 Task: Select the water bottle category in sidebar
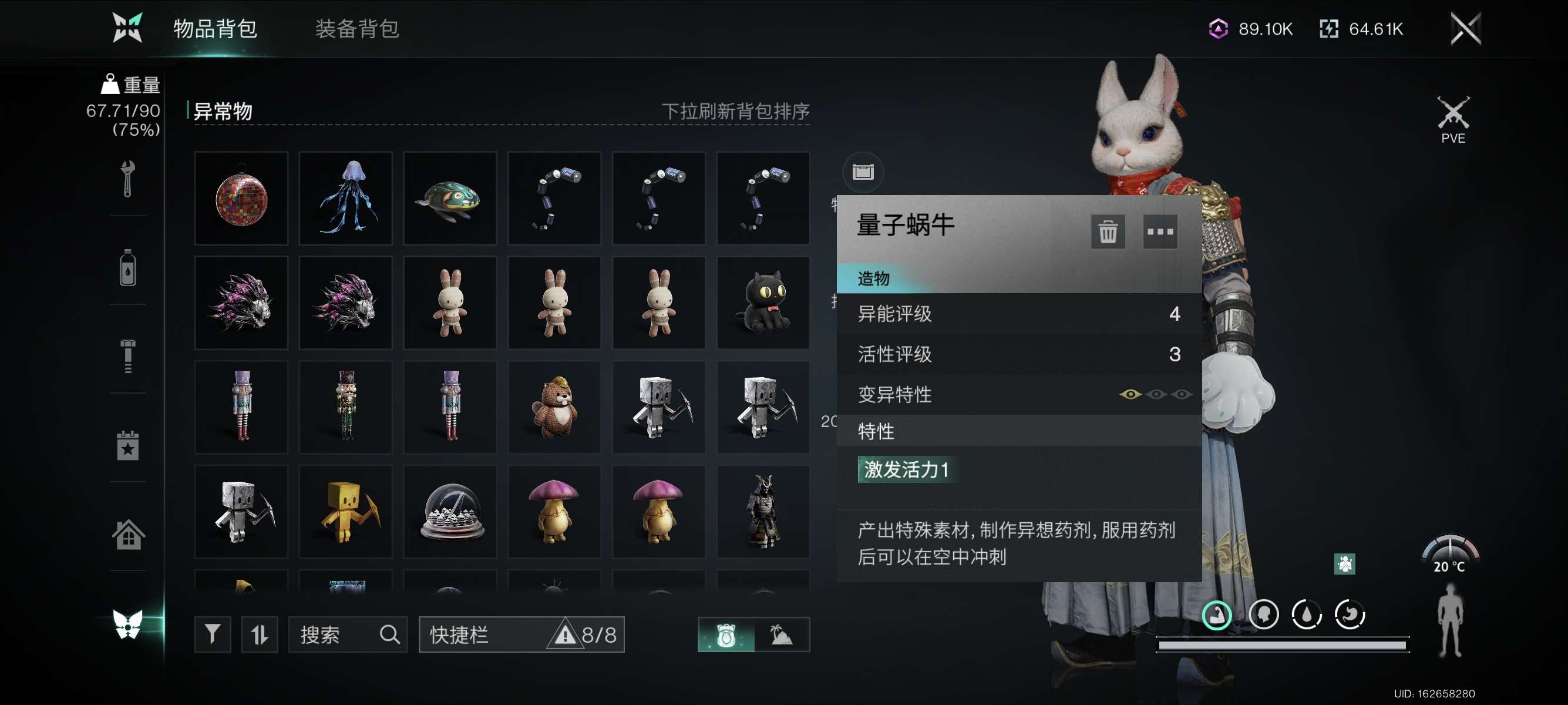coord(127,267)
